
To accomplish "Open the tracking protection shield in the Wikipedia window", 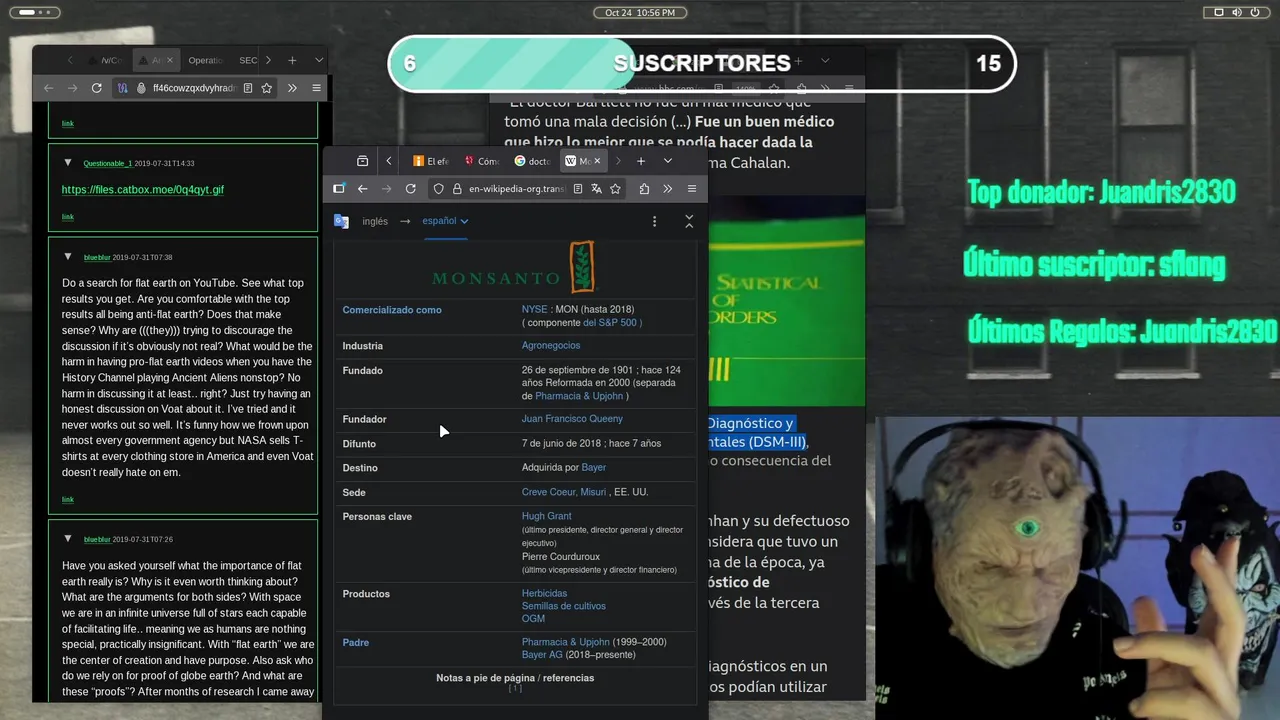I will click(x=438, y=188).
